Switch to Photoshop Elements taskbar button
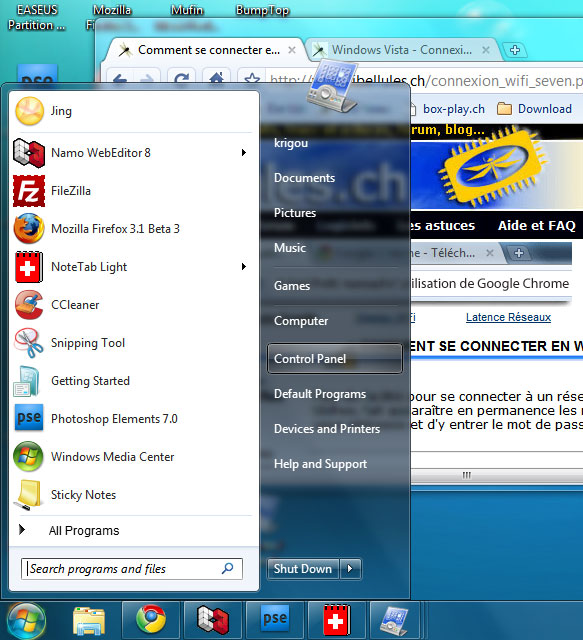The image size is (583, 640). (x=275, y=621)
